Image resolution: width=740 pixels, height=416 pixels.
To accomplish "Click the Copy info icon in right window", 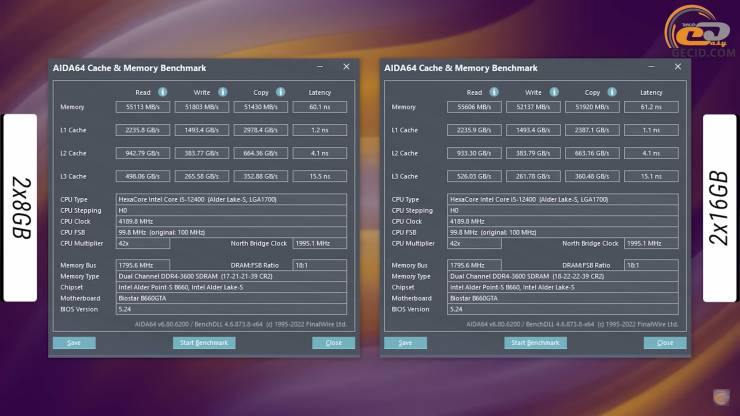I will (x=612, y=92).
